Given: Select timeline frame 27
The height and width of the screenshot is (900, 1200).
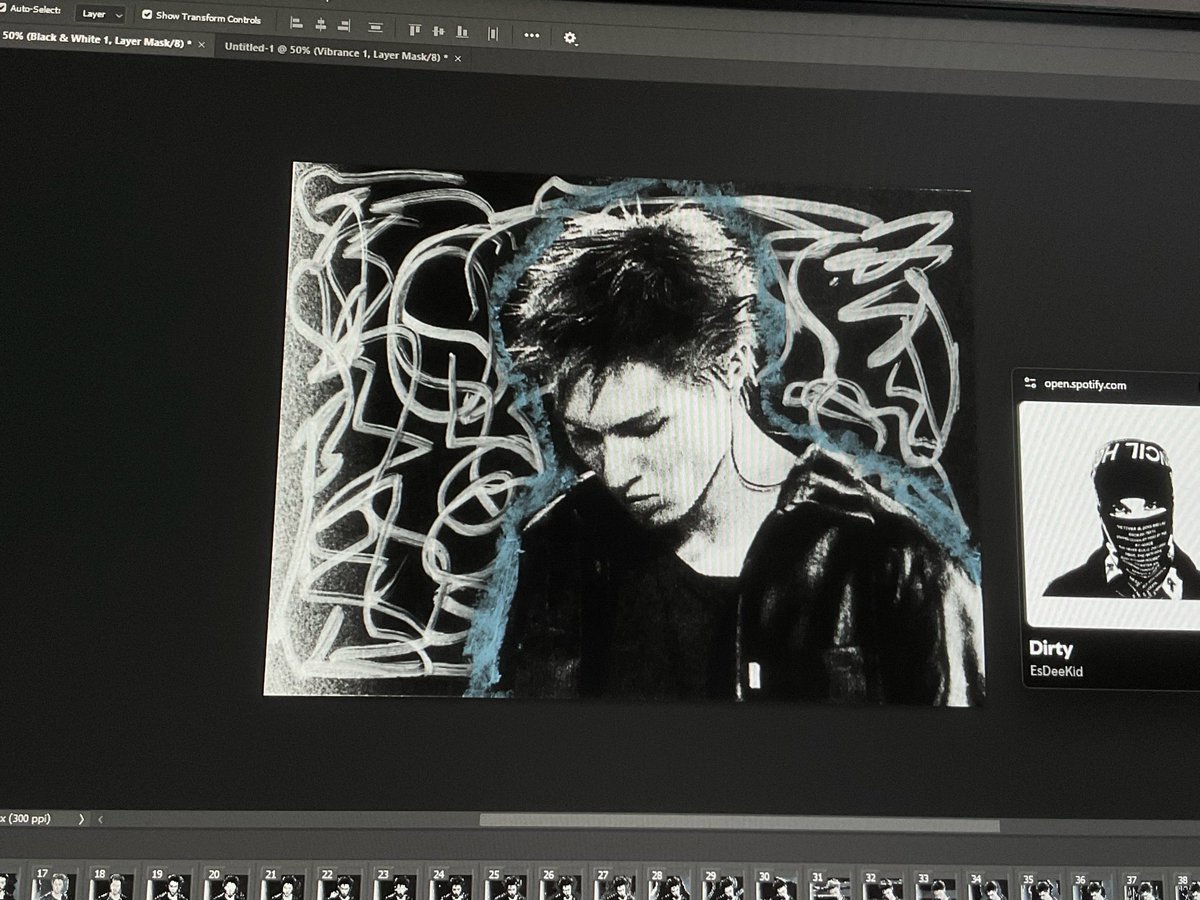Looking at the screenshot, I should 615,885.
